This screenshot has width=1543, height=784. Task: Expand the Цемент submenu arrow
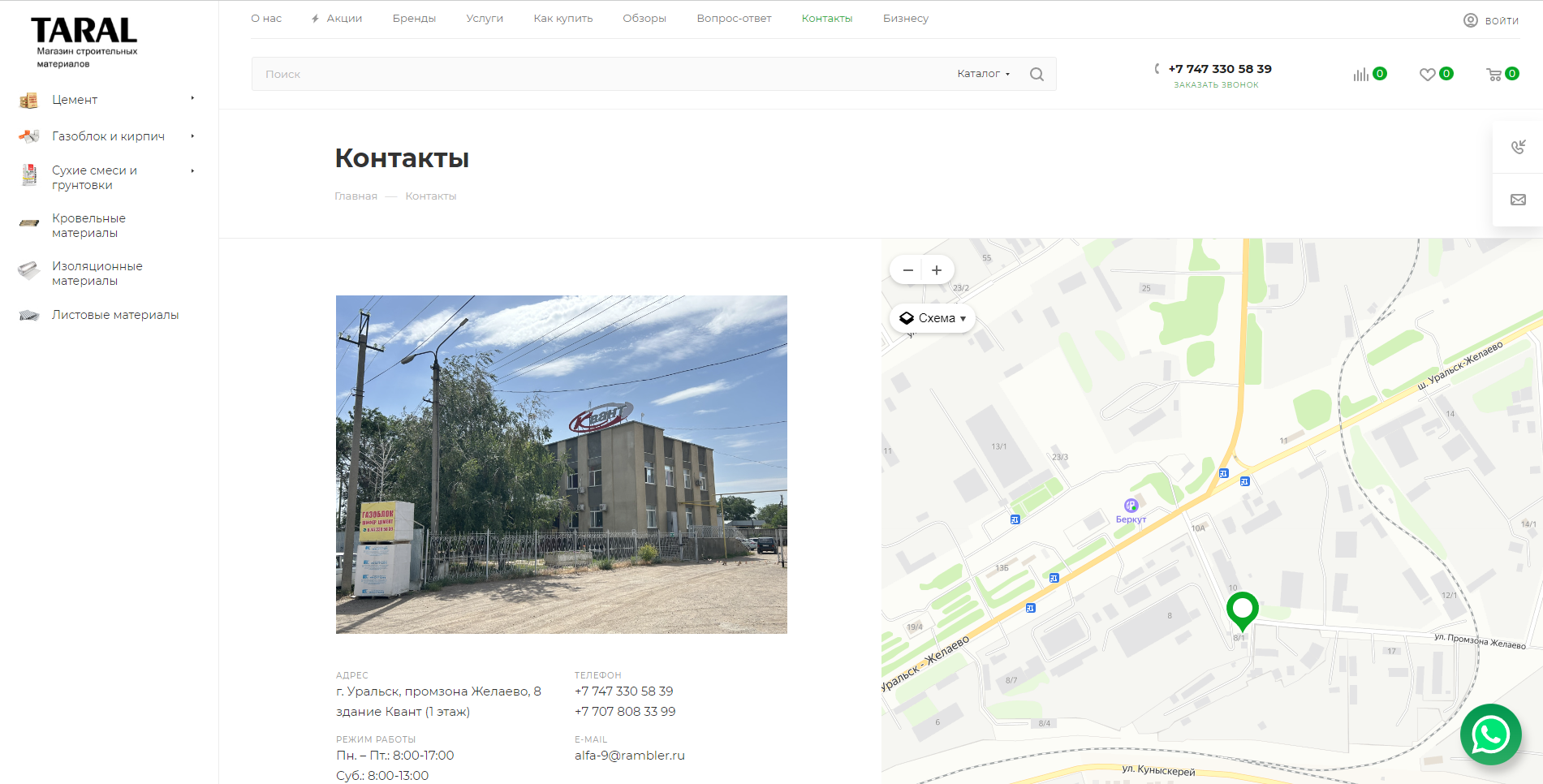(192, 98)
